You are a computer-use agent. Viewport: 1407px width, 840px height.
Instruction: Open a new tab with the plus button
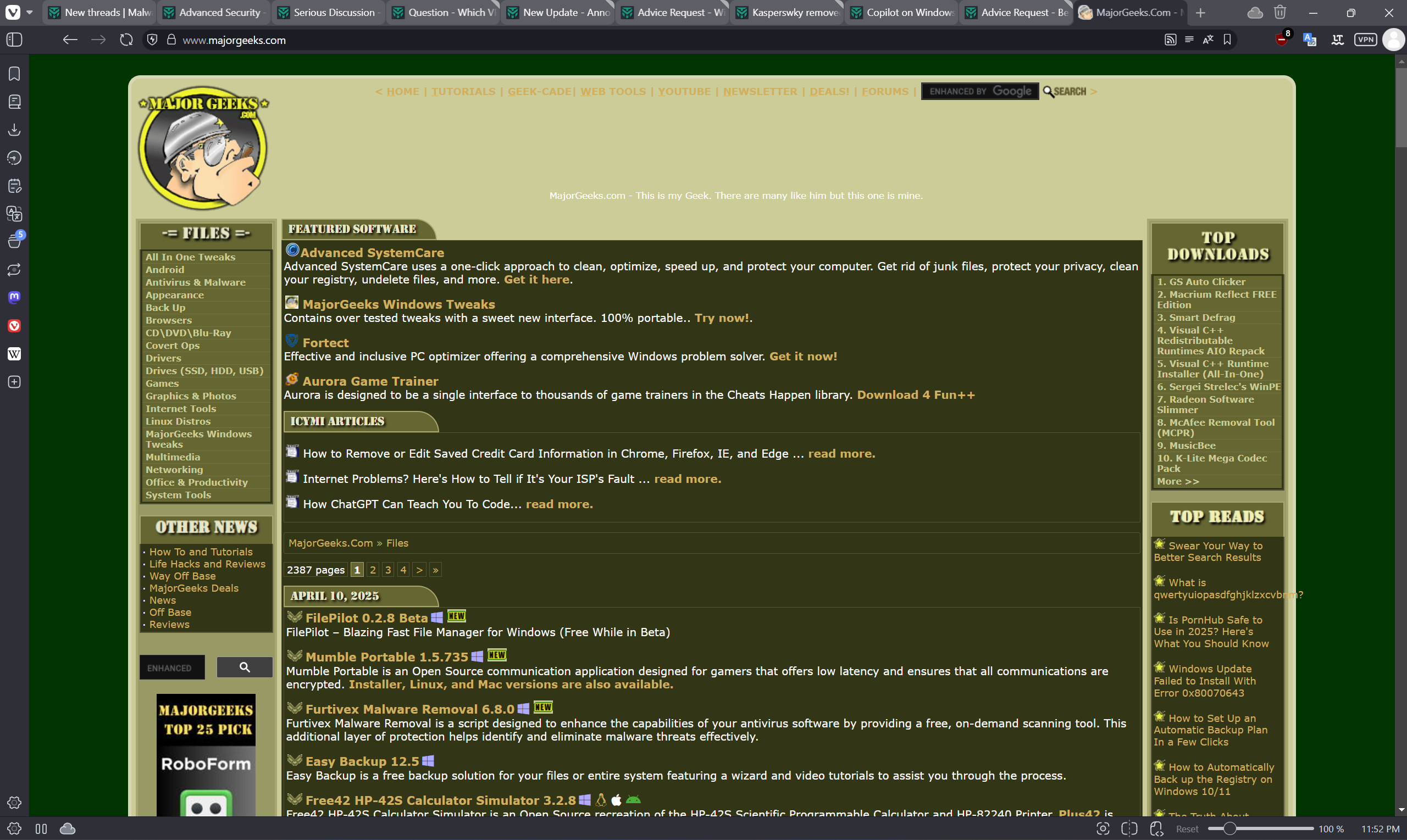pos(1201,13)
